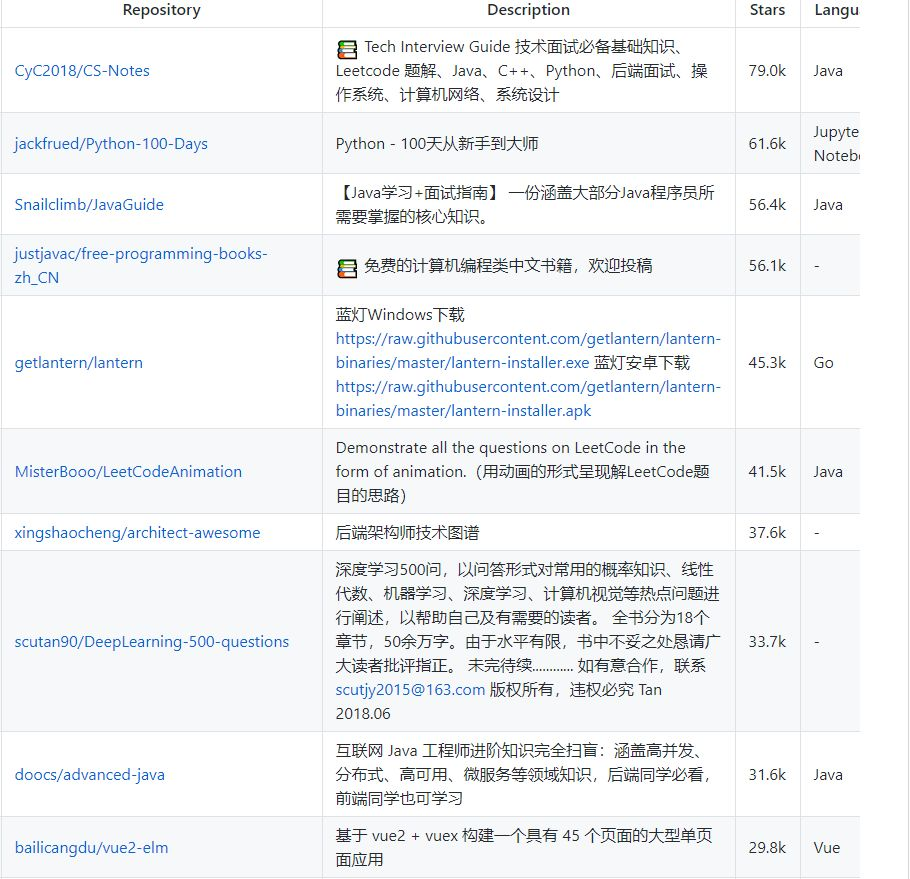This screenshot has height=879, width=910.
Task: Click the Python-100-Days description text
Action: point(437,143)
